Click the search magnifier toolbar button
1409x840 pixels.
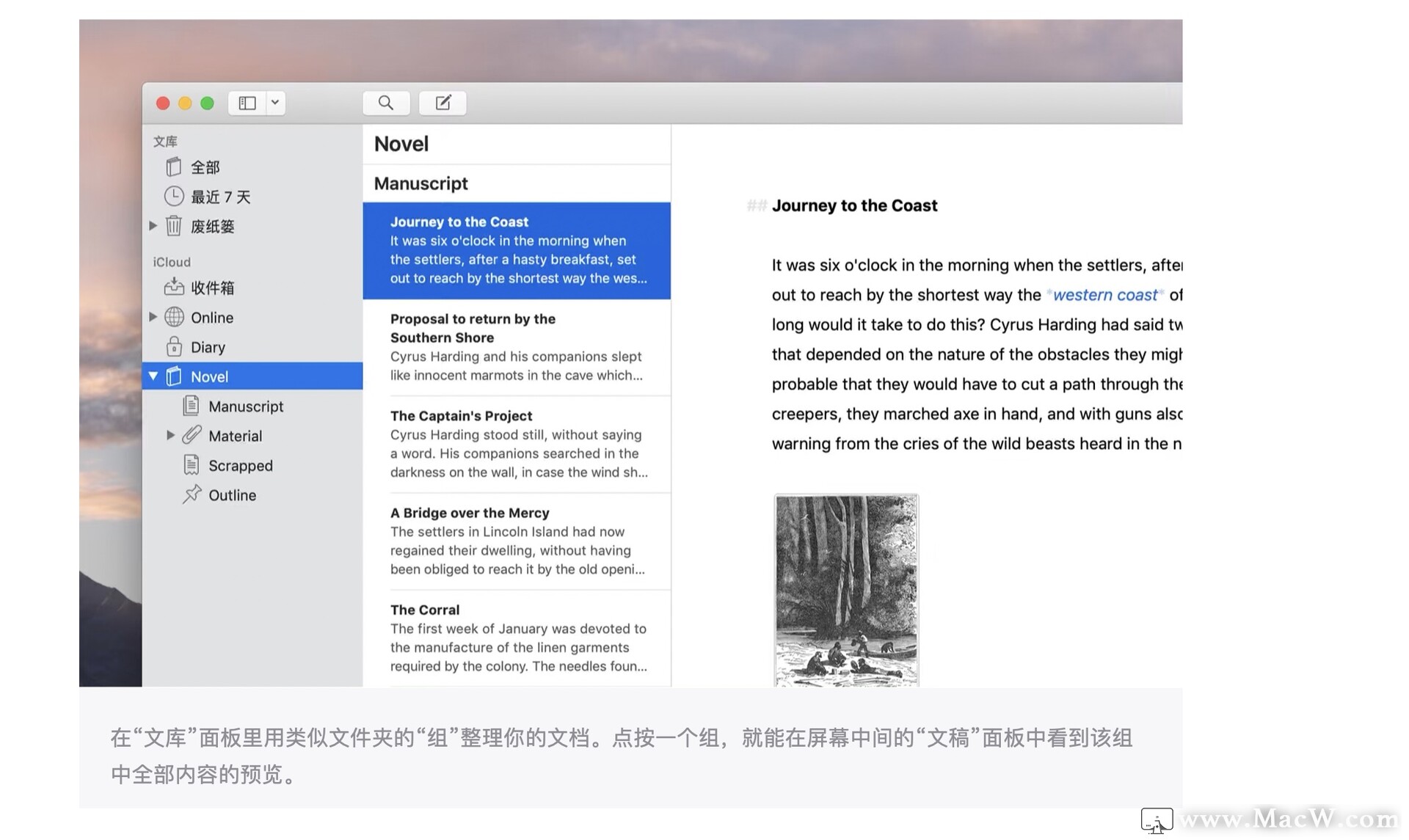[385, 103]
